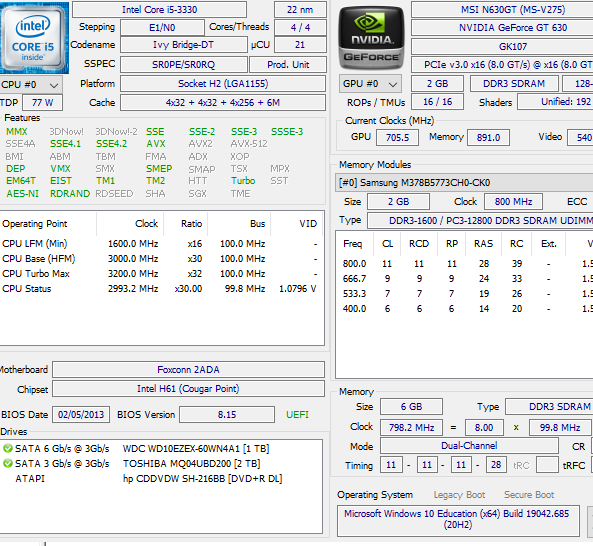Click the Dual-Channel mode field
593x546 pixels.
[x=469, y=445]
